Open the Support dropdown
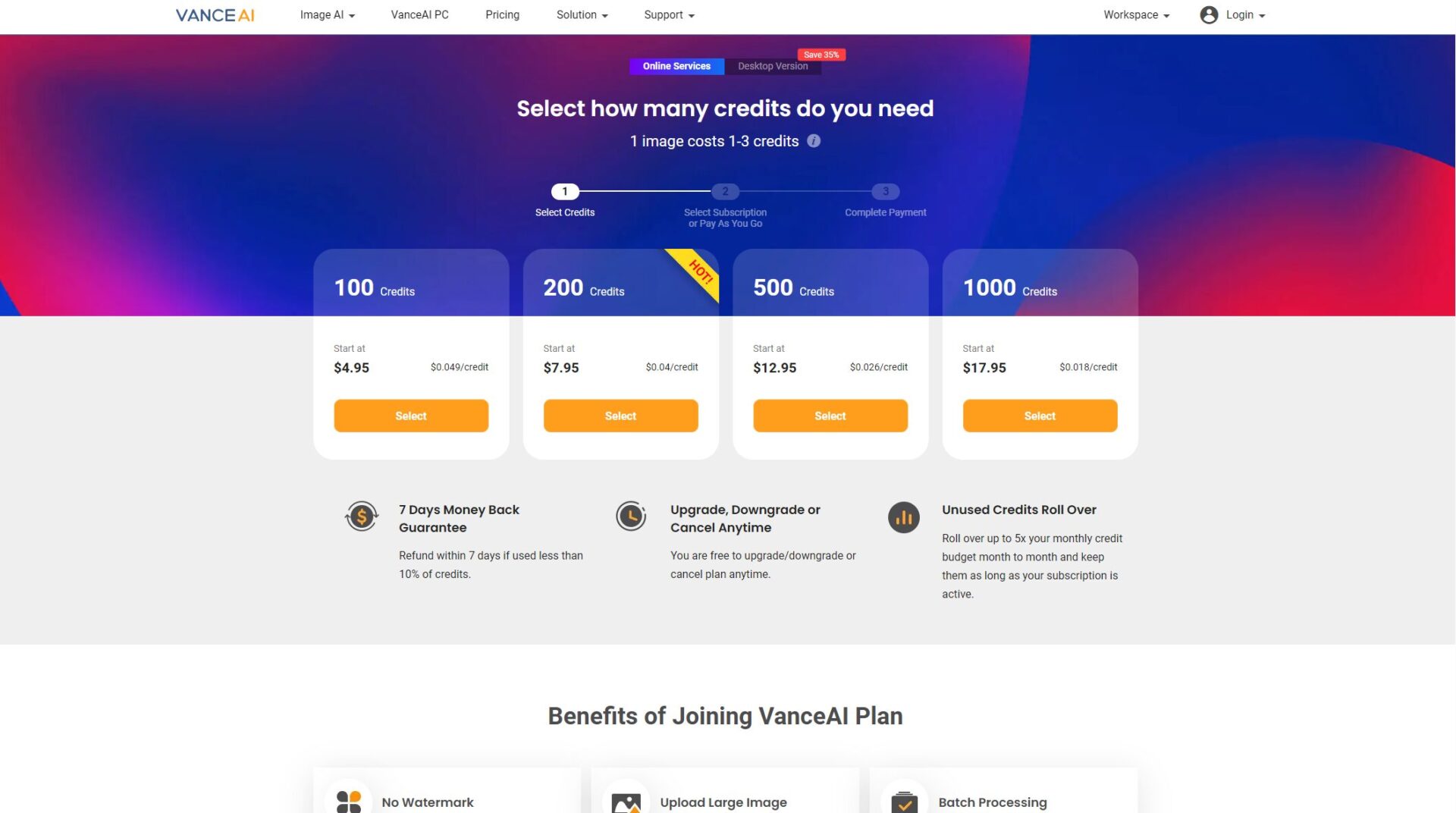Viewport: 1456px width, 813px height. [x=668, y=14]
